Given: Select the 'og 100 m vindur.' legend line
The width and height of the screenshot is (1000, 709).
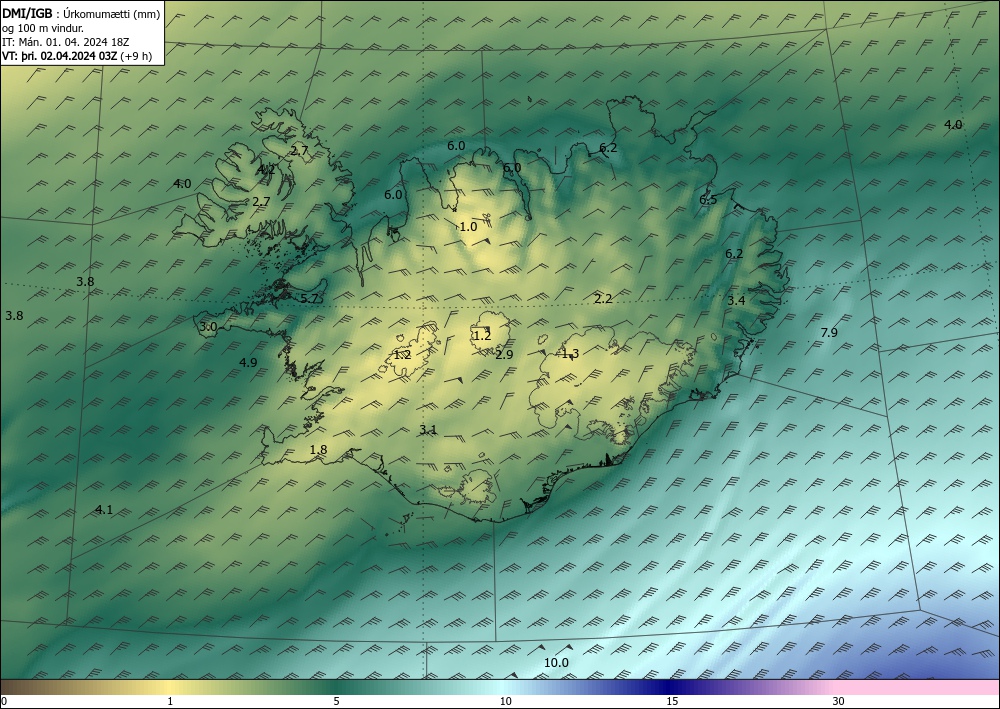Looking at the screenshot, I should (x=43, y=28).
